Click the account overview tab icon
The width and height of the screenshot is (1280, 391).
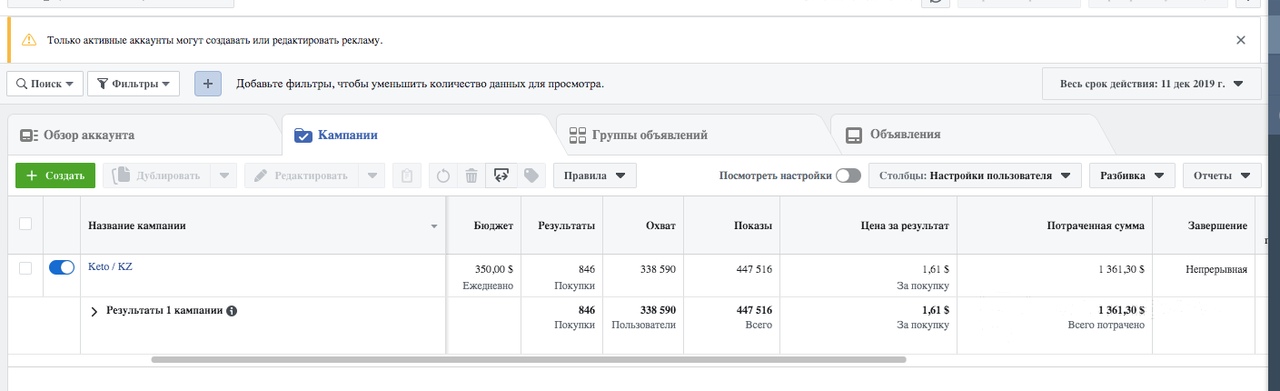tap(28, 135)
